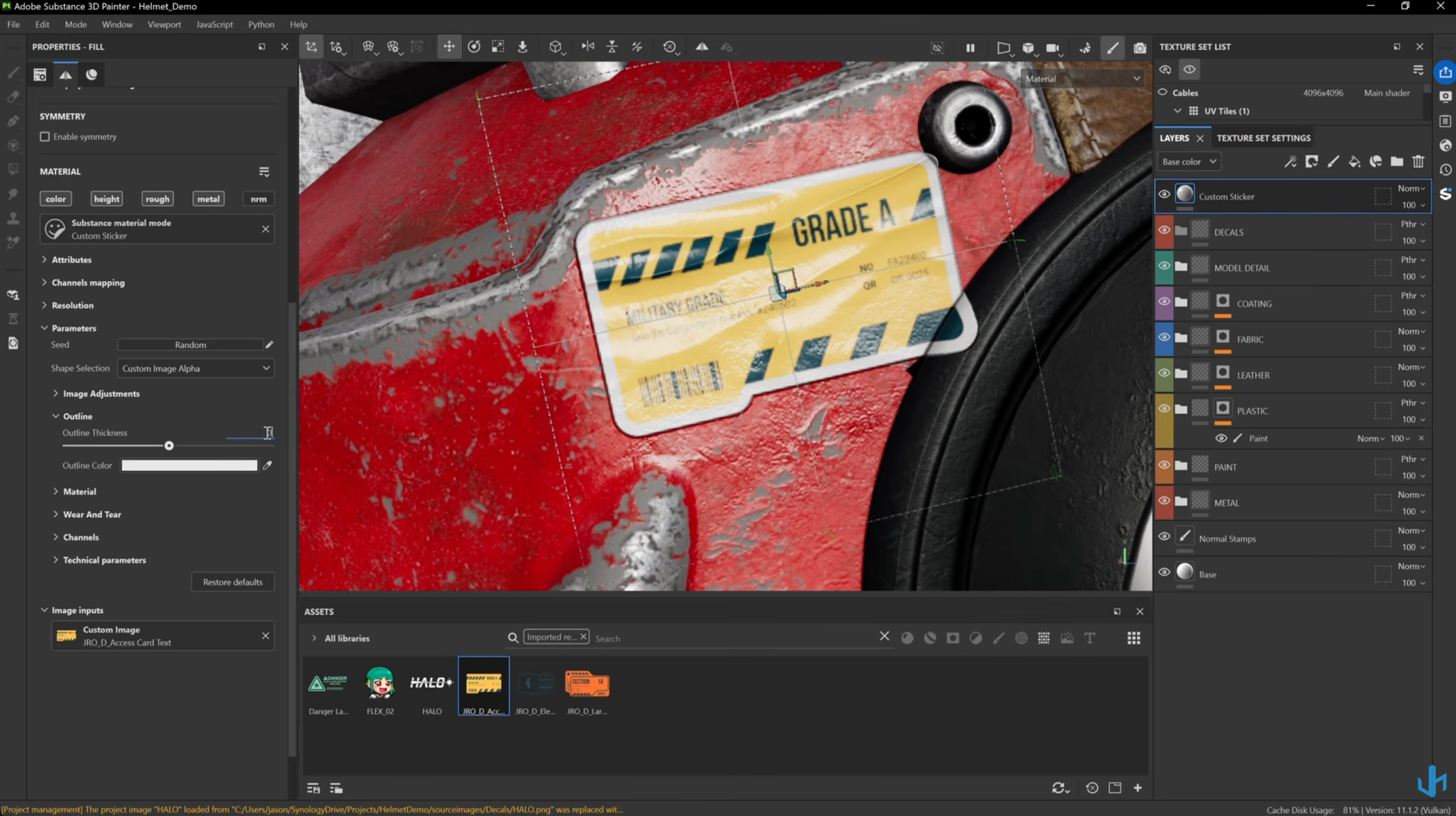
Task: Pick Outline Color with eyedropper icon
Action: click(267, 465)
